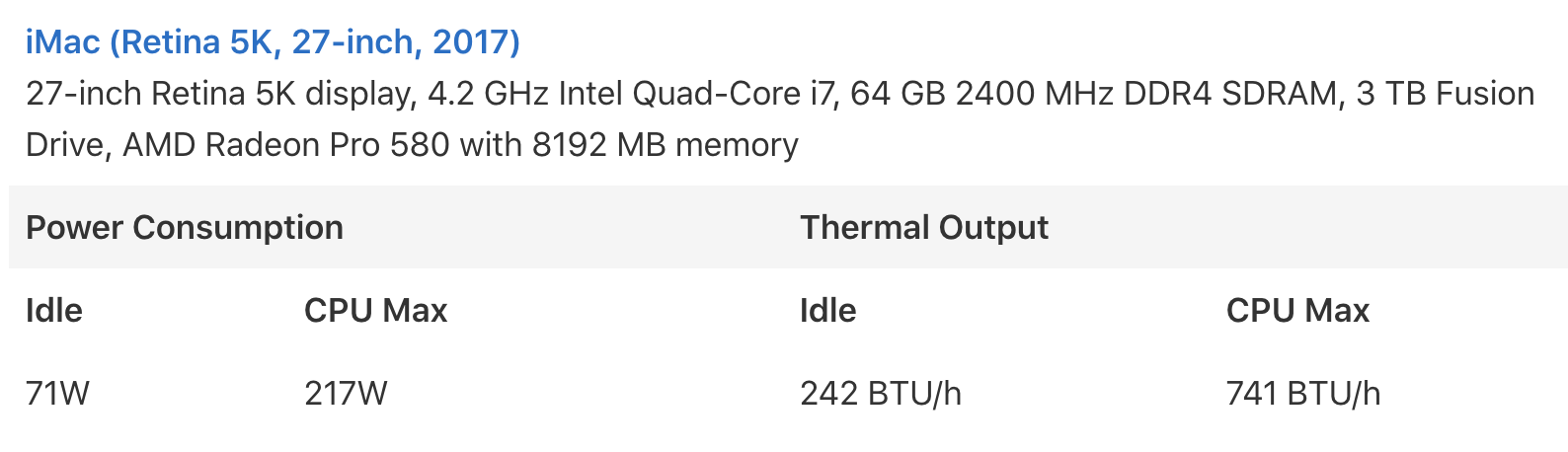Click the 27-inch Retina 5K display text

coord(217,94)
